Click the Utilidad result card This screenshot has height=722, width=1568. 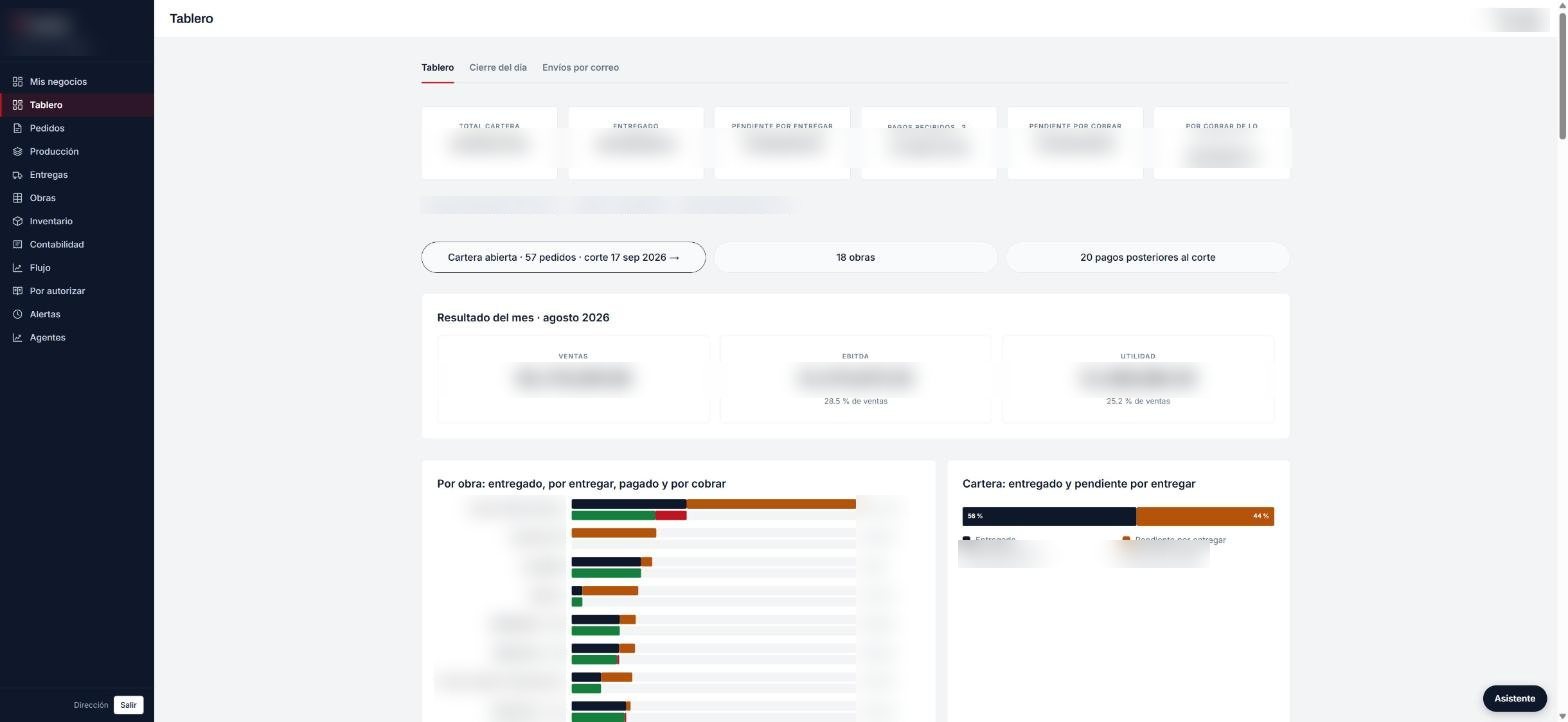coord(1138,379)
